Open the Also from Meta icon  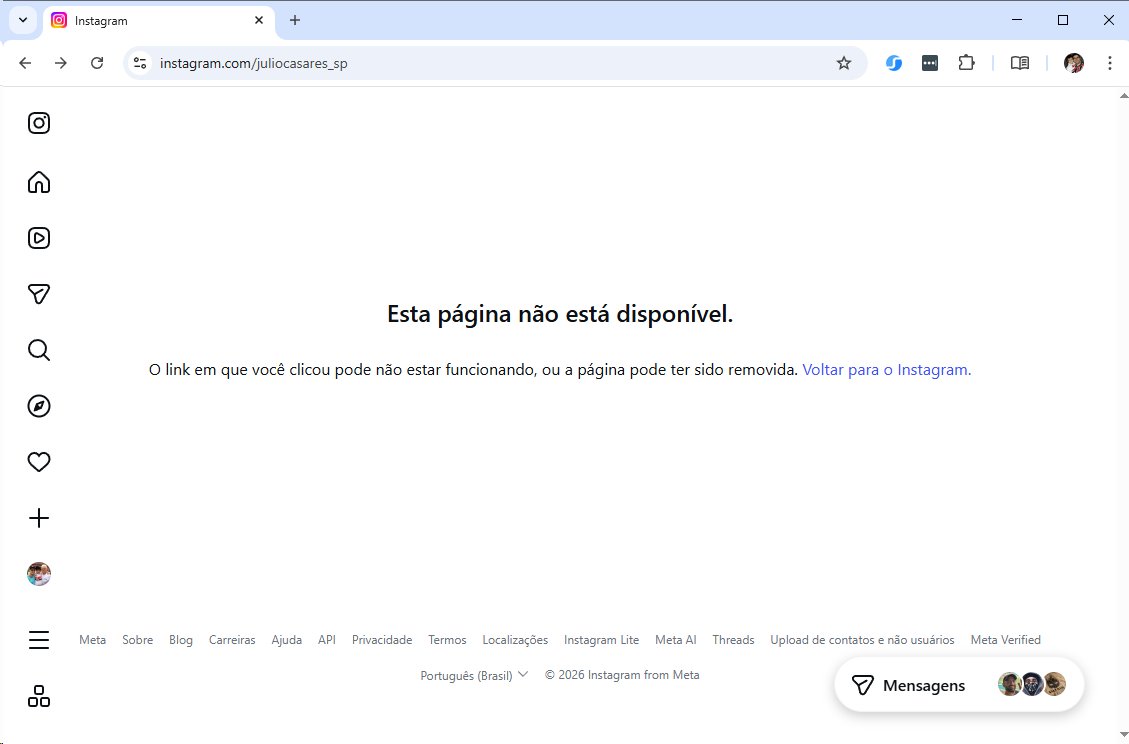coord(38,696)
